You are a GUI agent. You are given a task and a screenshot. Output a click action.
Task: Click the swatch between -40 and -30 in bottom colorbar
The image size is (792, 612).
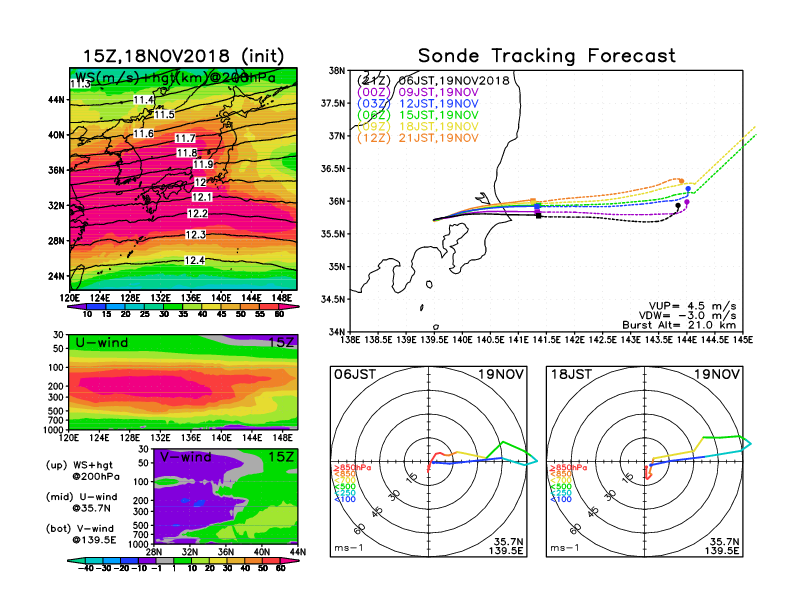[x=93, y=561]
